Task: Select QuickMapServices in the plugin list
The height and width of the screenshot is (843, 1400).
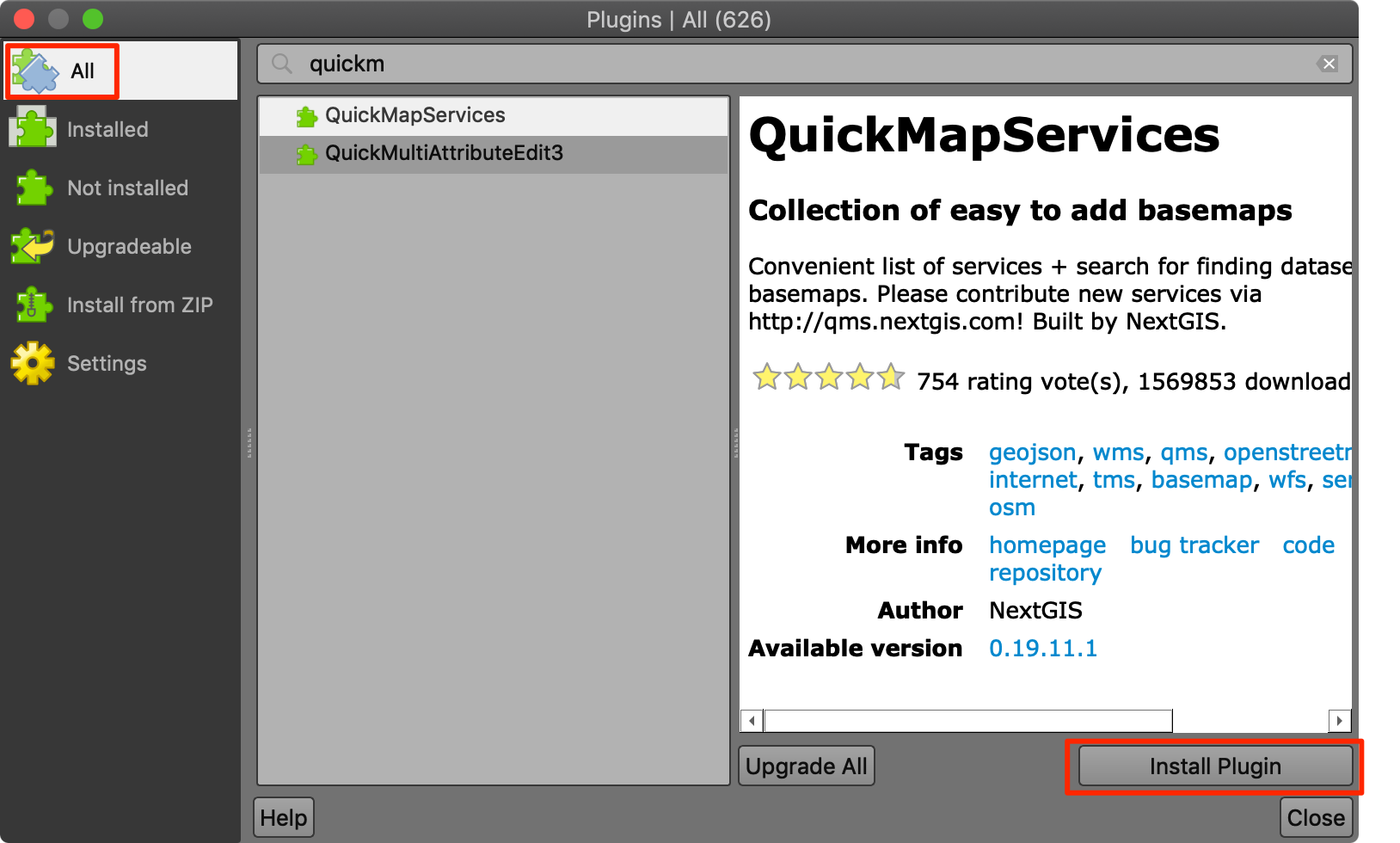Action: click(x=494, y=115)
